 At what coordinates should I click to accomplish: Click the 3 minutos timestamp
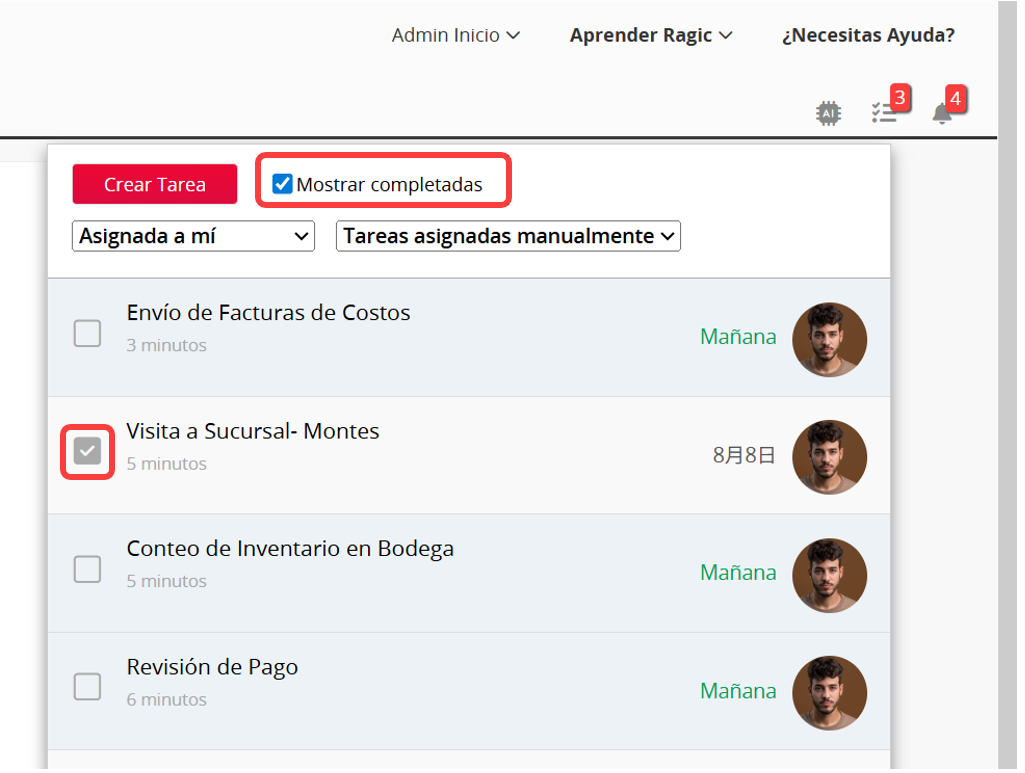167,346
